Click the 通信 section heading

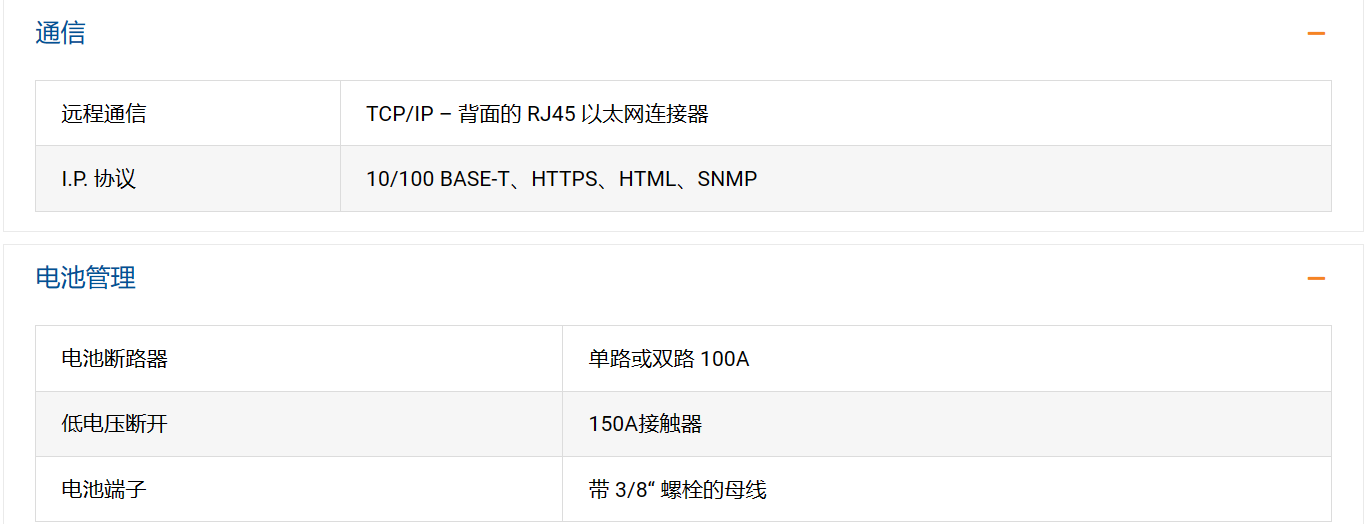tap(60, 34)
